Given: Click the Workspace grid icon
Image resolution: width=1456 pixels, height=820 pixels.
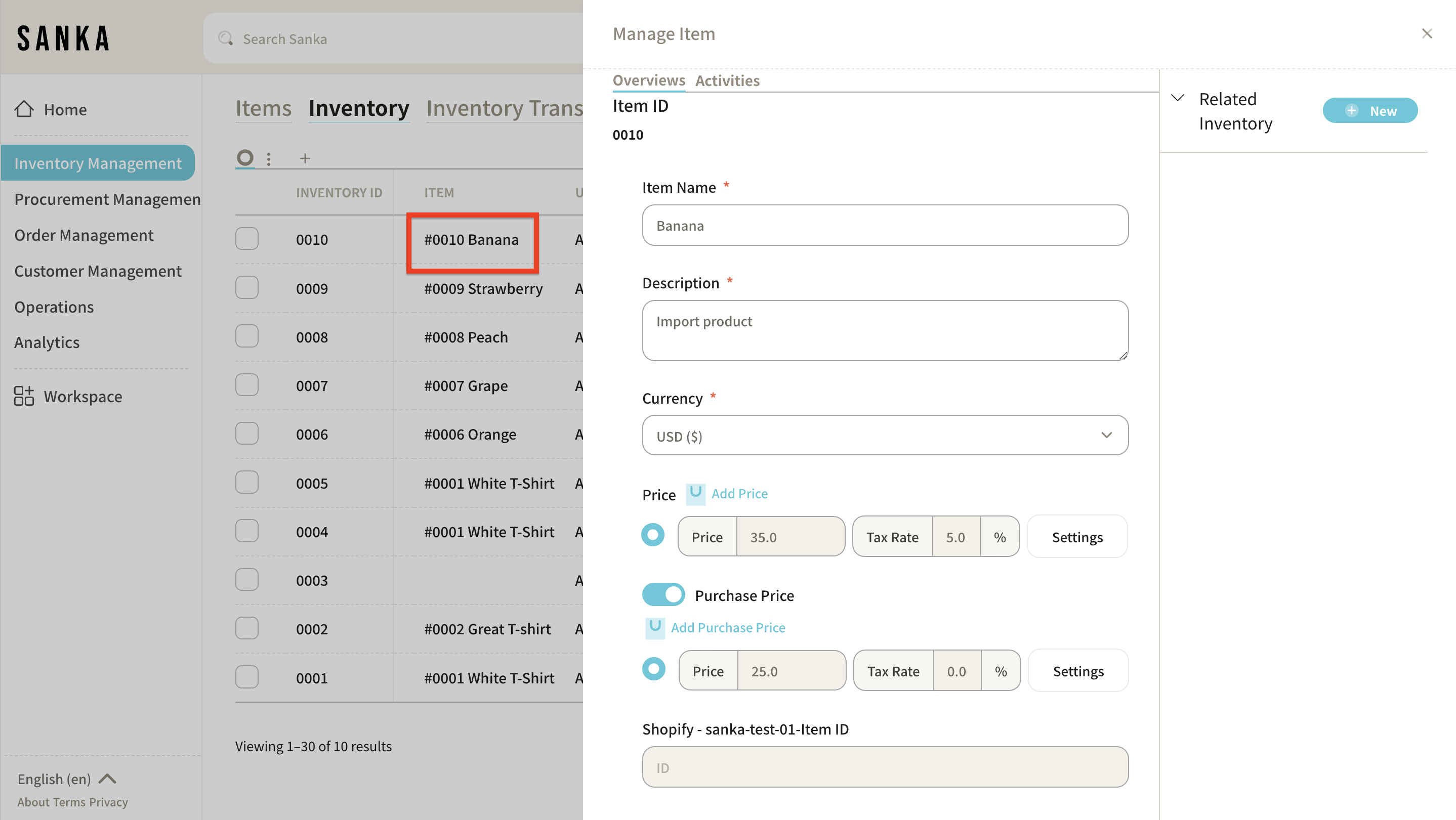Looking at the screenshot, I should click(24, 396).
